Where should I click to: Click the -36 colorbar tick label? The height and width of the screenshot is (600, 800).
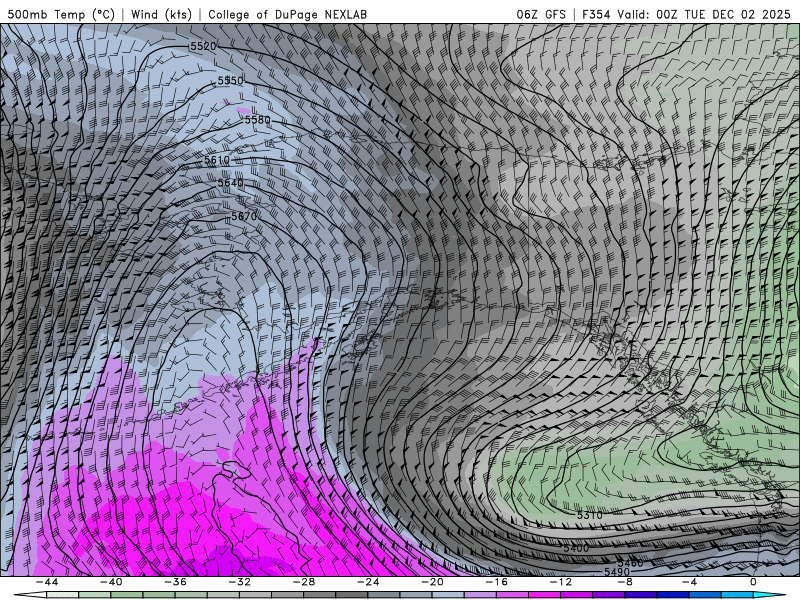[176, 582]
